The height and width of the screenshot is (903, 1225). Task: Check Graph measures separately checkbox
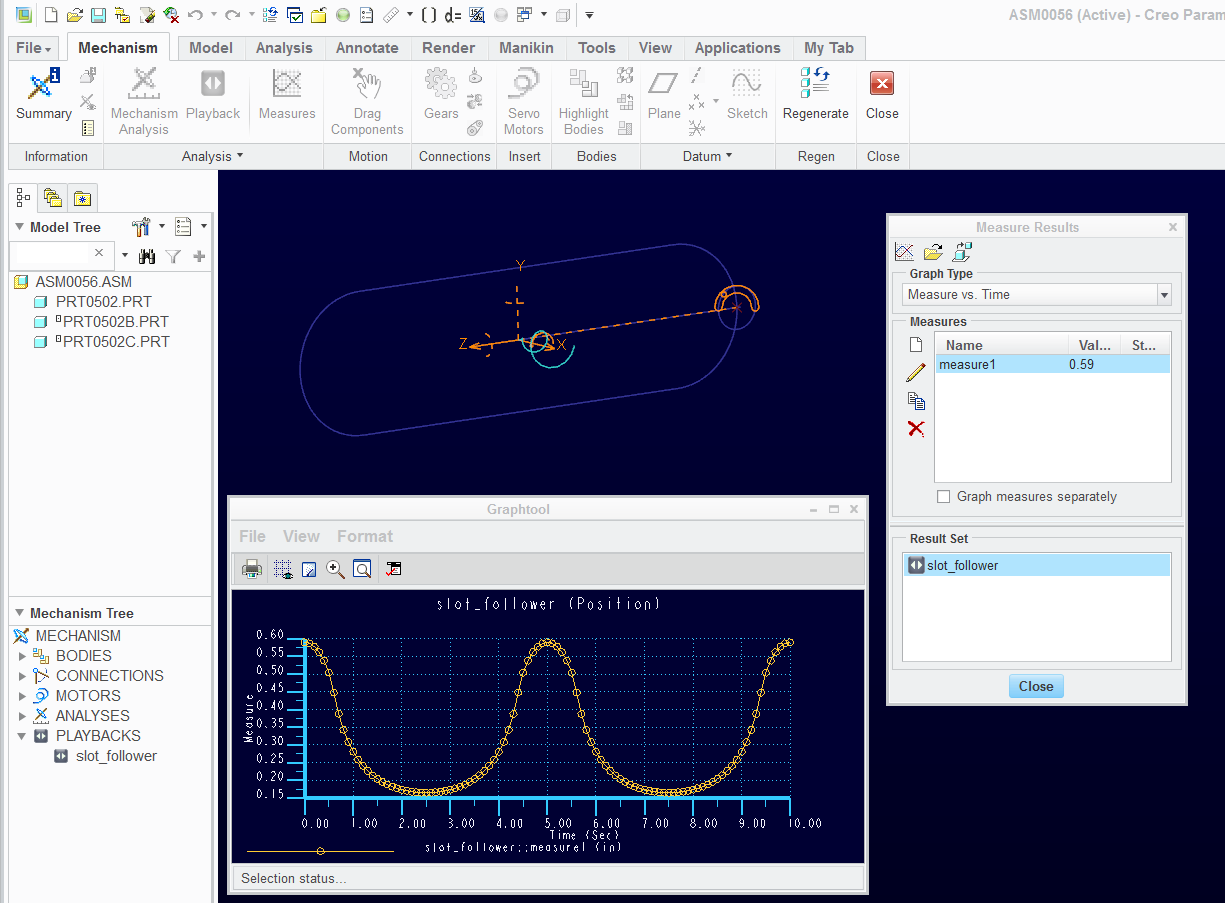pos(943,496)
